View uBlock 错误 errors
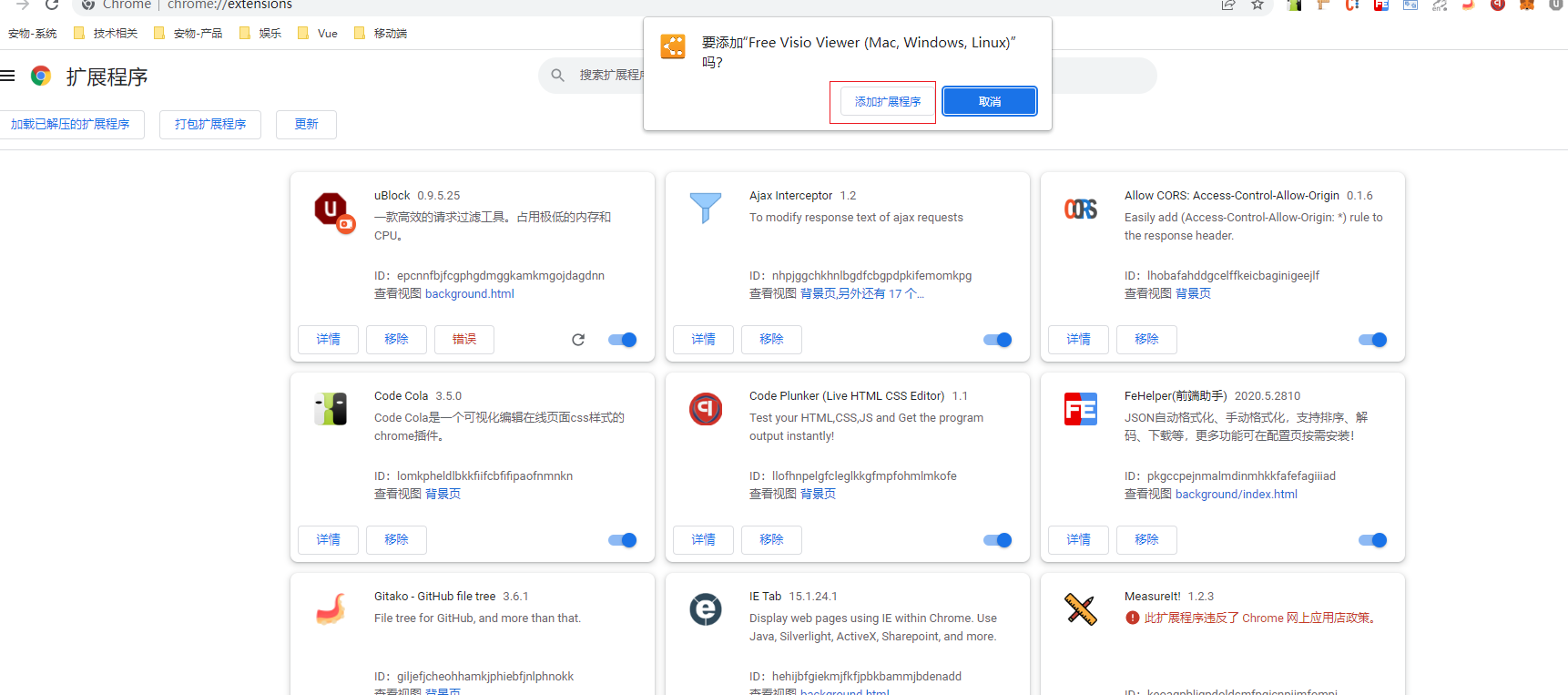The height and width of the screenshot is (695, 1568). click(464, 340)
